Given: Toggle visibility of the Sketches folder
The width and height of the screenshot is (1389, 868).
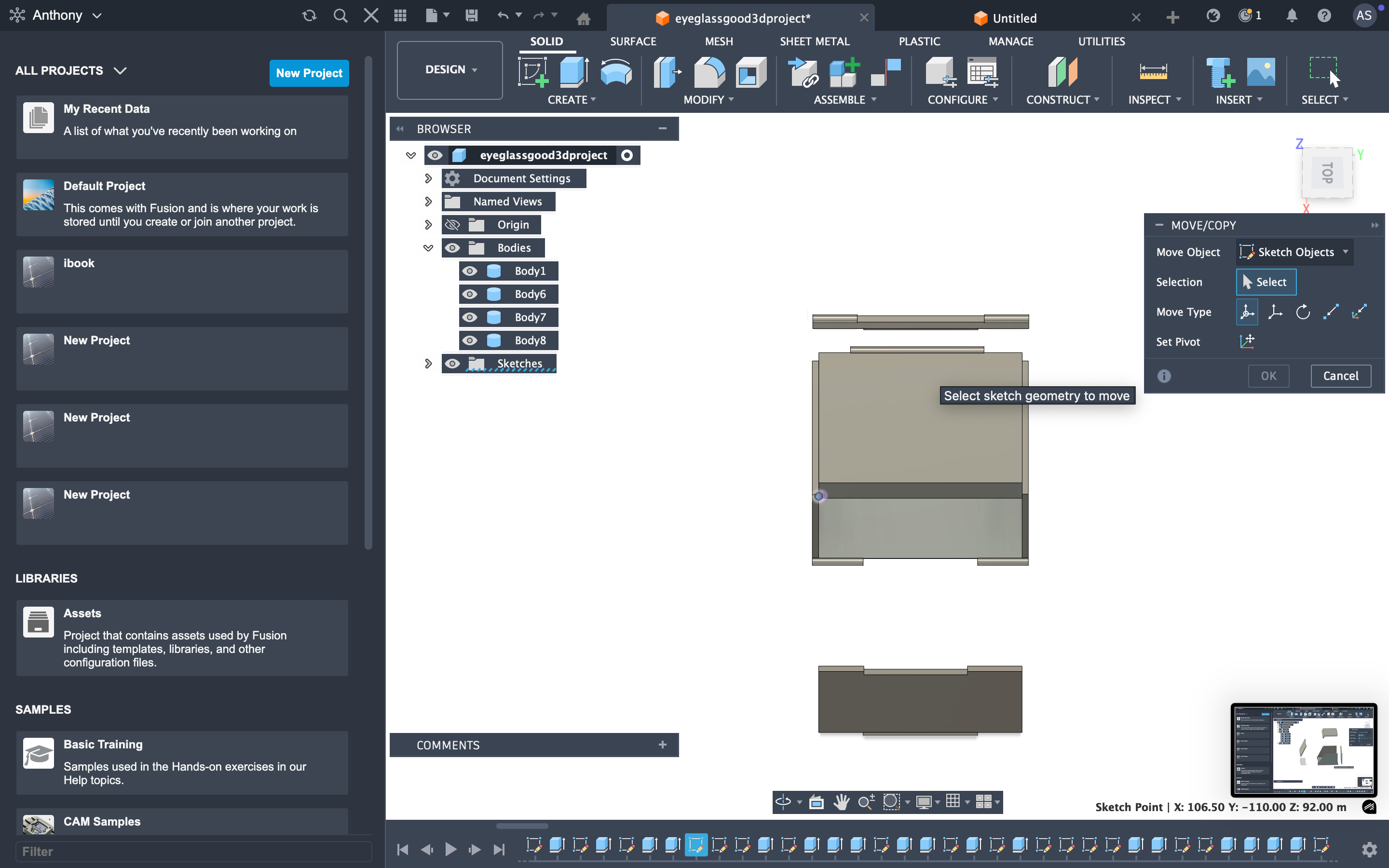Looking at the screenshot, I should [x=452, y=364].
